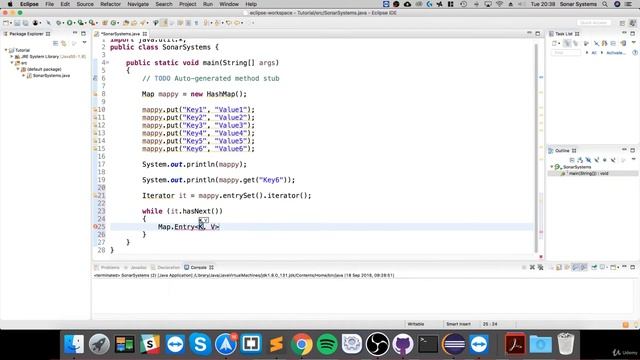Viewport: 640px width, 360px height.
Task: Click the Save toolbar icon
Action: pyautogui.click(x=17, y=23)
